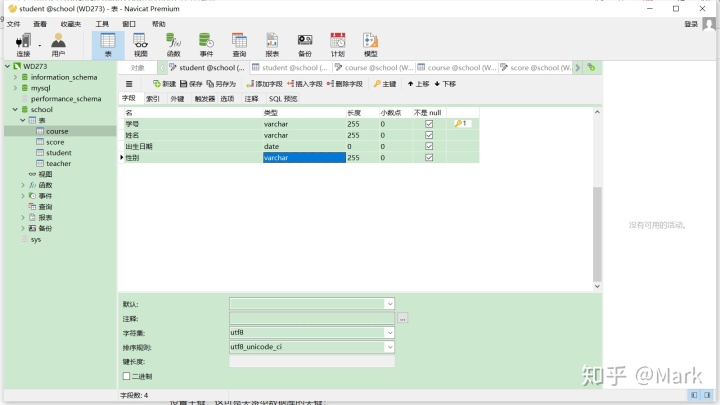
Task: Switch to SQL Preview (SQL 预览) tab
Action: click(x=283, y=99)
